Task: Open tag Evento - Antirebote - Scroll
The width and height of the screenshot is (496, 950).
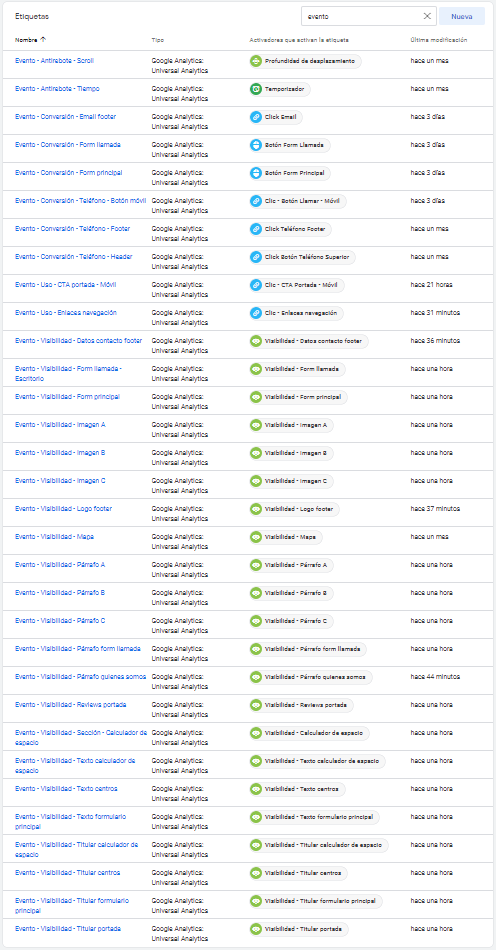Action: tap(55, 61)
